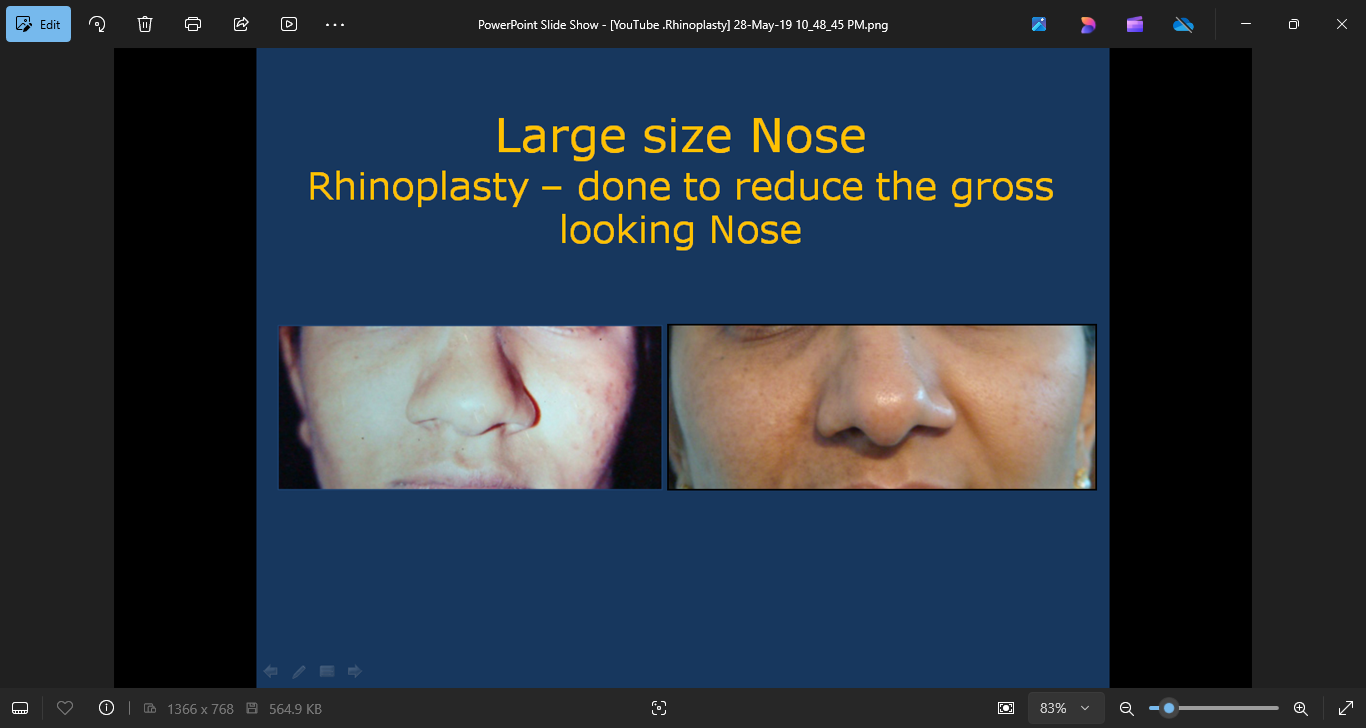Open Microsoft Designer from the title bar

click(x=1087, y=24)
